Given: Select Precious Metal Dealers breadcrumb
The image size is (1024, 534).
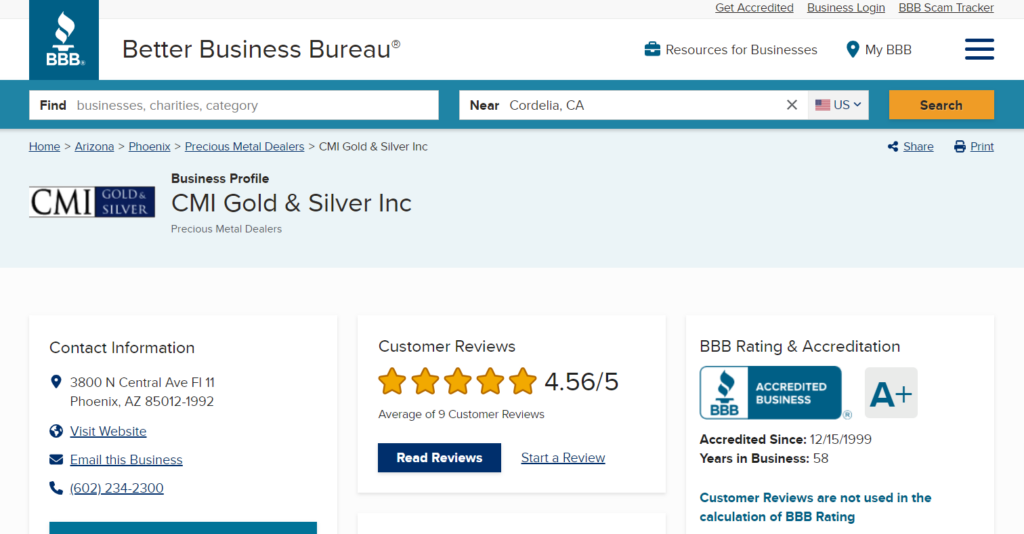Looking at the screenshot, I should 244,147.
